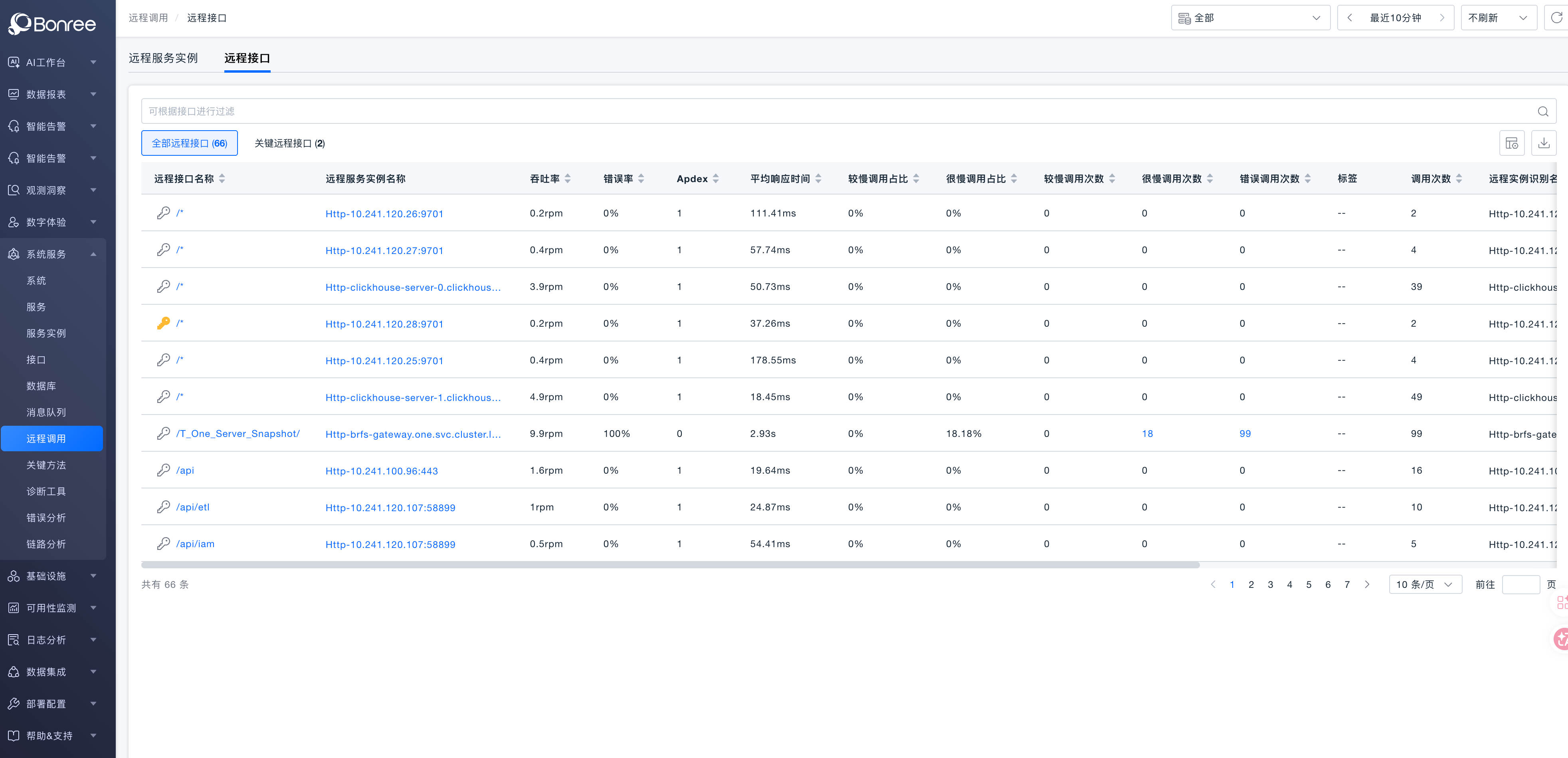Select the 关键远程接口 (2) filter tab
The height and width of the screenshot is (758, 1568).
coord(289,143)
